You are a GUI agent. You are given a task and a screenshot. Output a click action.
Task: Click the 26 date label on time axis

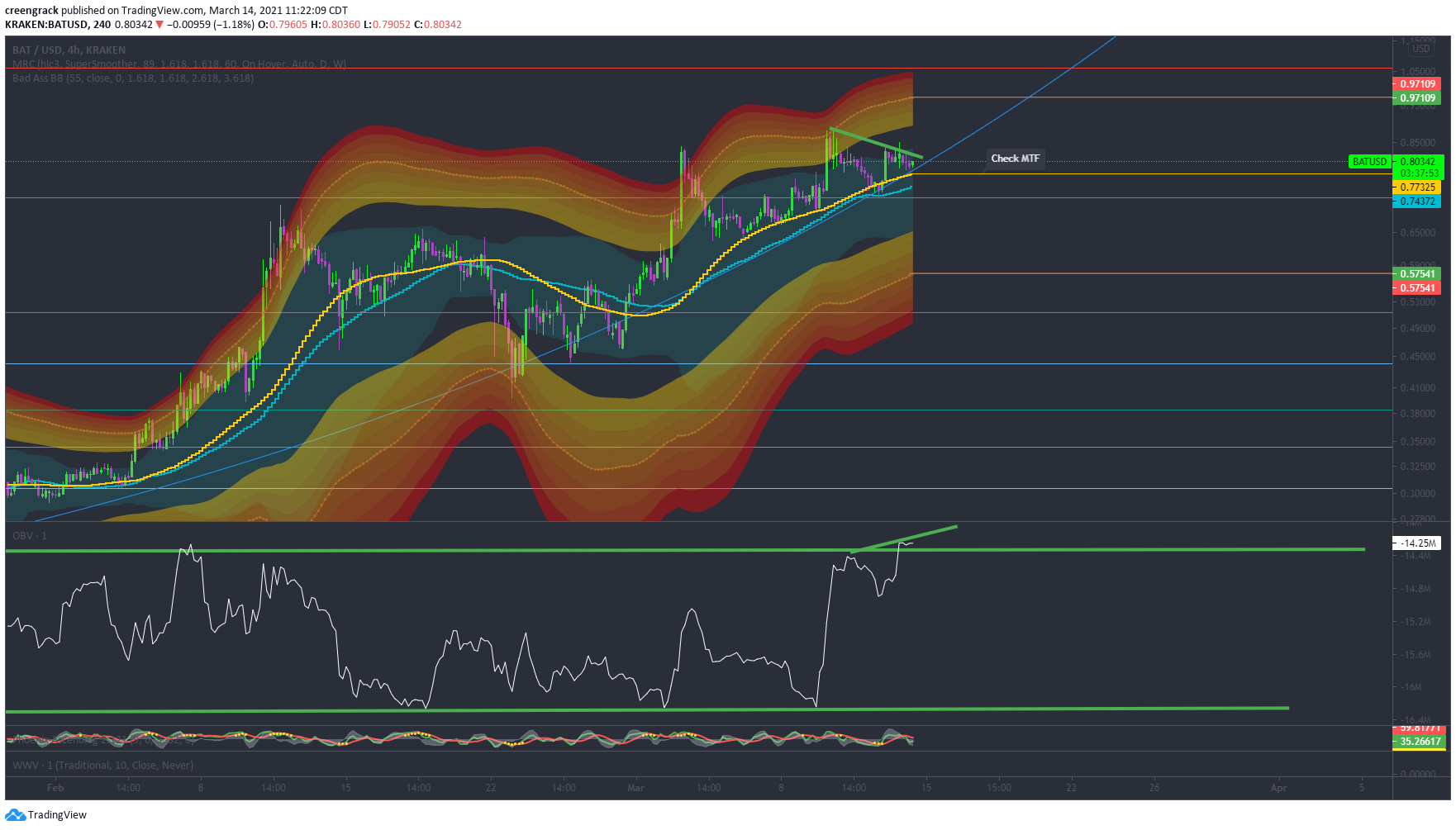point(1154,788)
